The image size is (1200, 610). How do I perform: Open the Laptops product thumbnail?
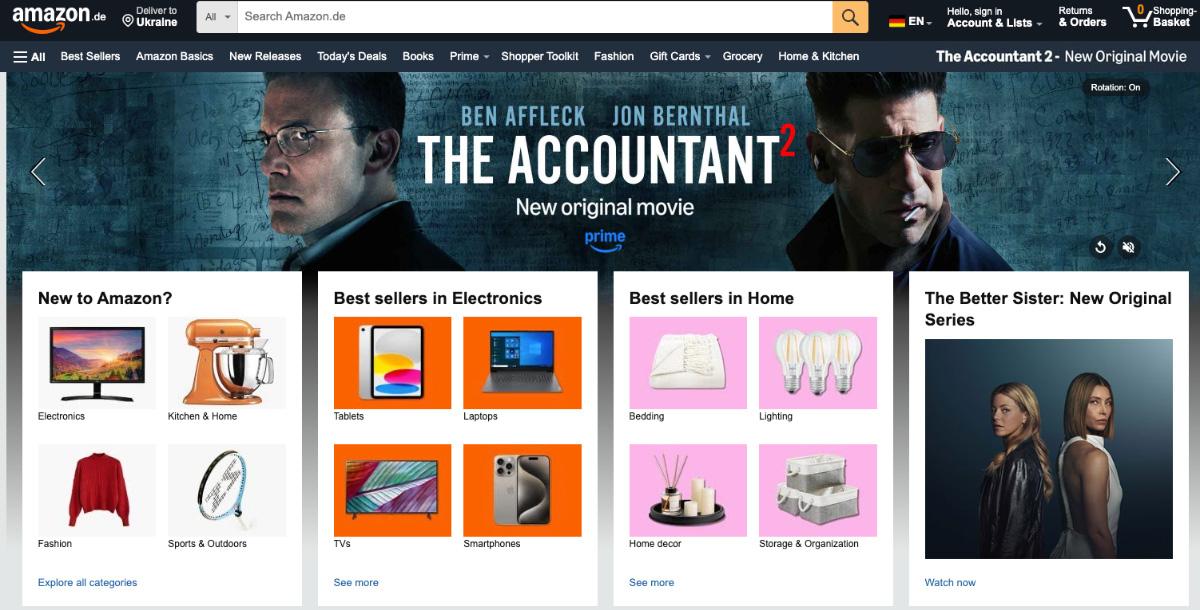[x=522, y=363]
